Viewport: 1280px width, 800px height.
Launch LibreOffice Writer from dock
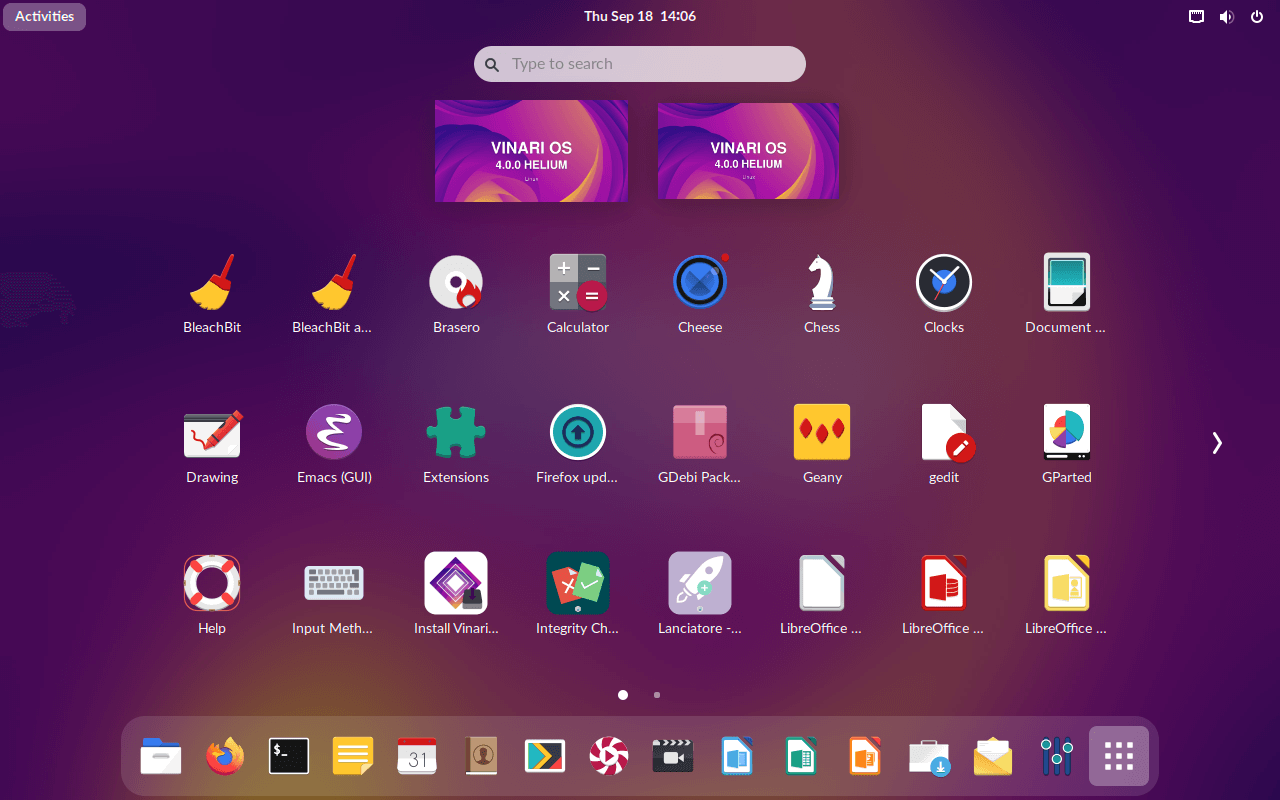click(737, 756)
